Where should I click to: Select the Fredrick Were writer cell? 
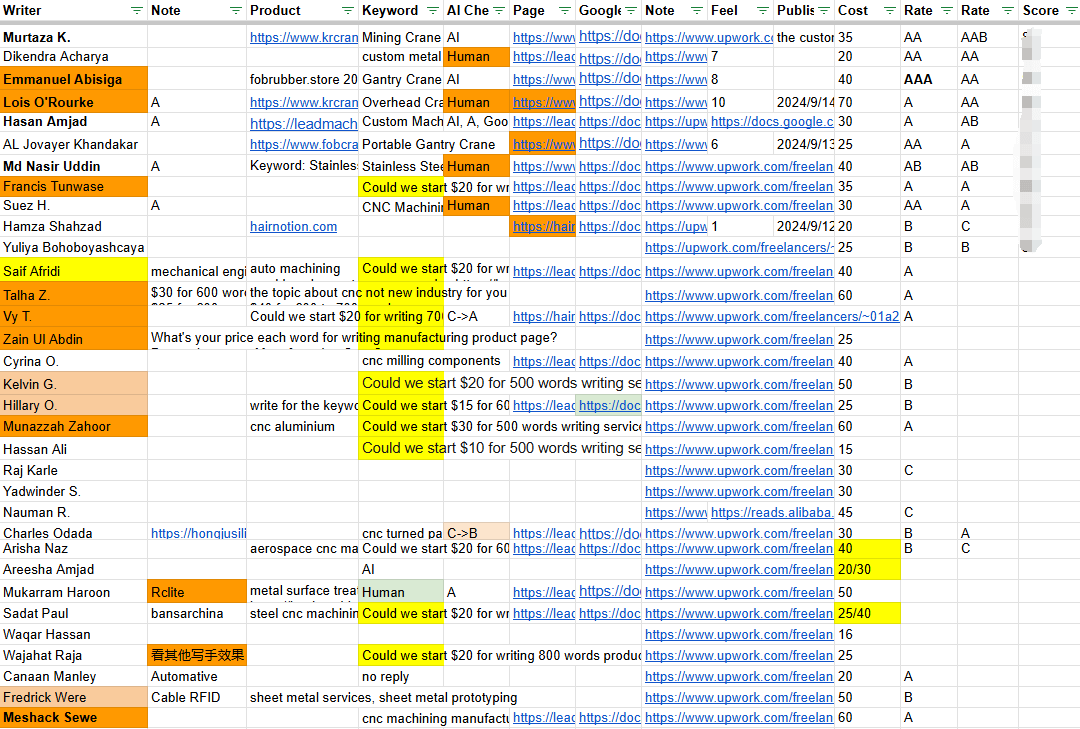point(74,697)
